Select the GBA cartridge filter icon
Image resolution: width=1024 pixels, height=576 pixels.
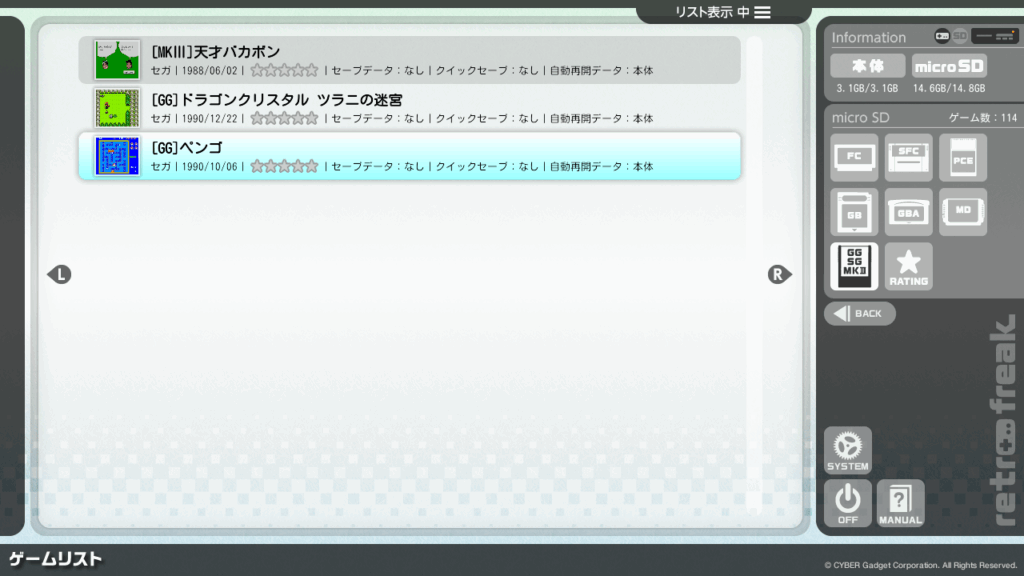pos(908,212)
